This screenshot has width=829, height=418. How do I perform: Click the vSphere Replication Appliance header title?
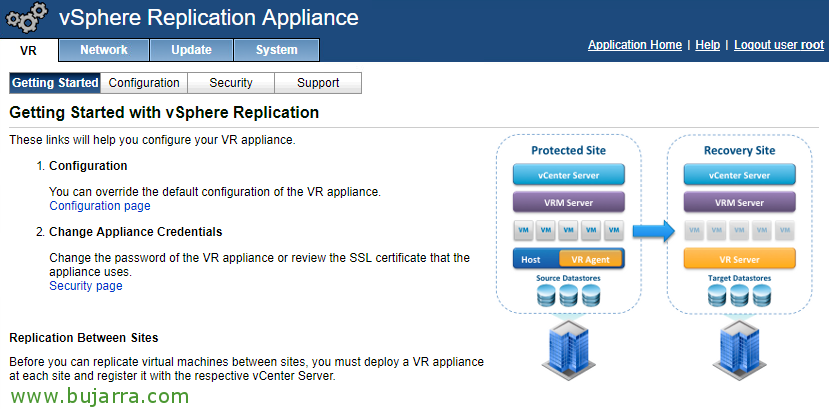coord(209,17)
